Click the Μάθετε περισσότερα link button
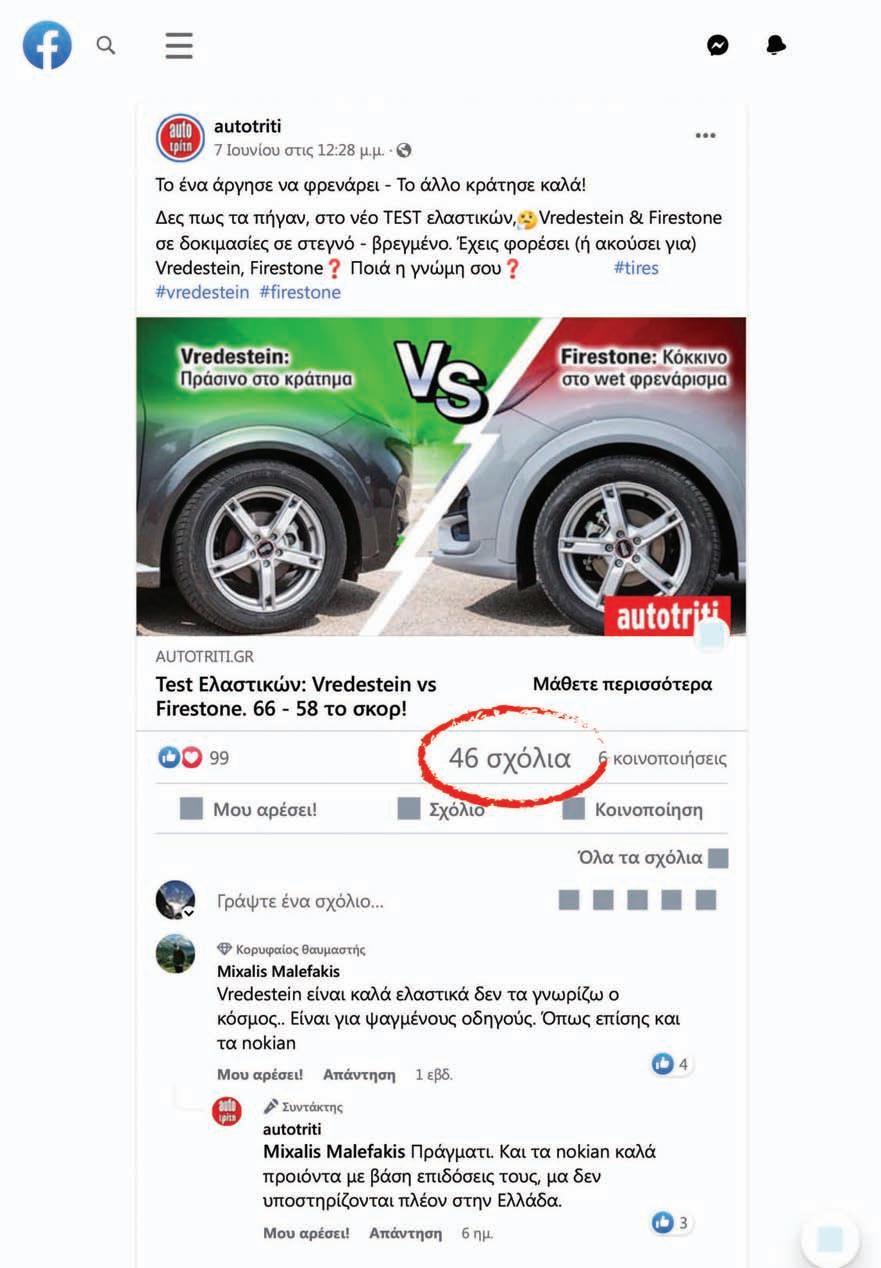The image size is (881, 1268). coord(622,685)
